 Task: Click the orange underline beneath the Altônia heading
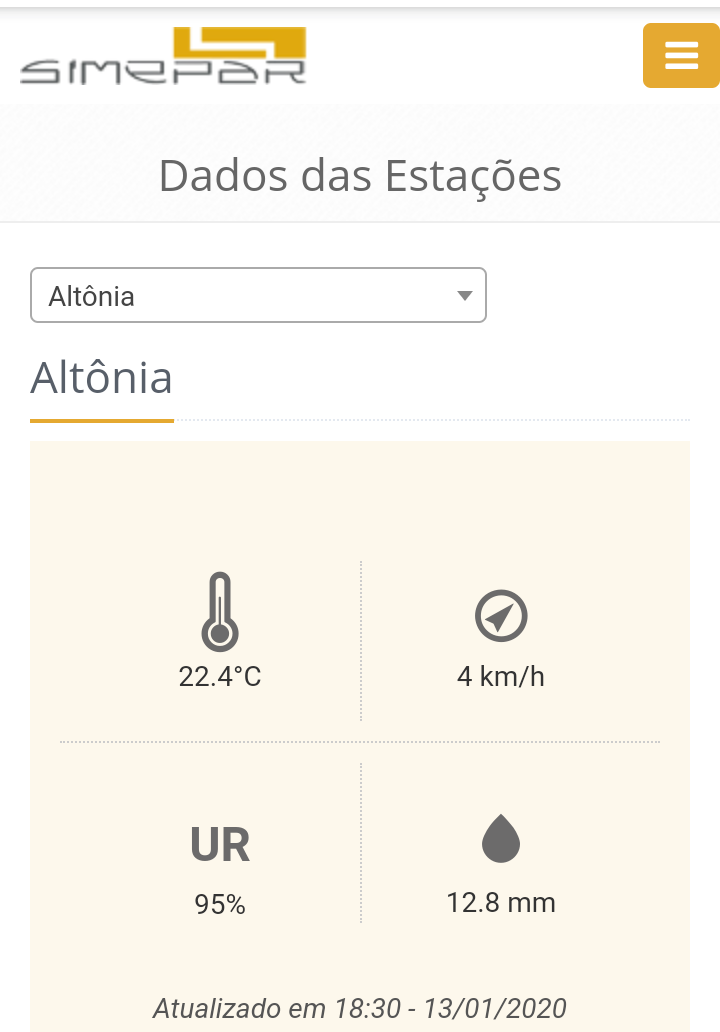pos(102,420)
